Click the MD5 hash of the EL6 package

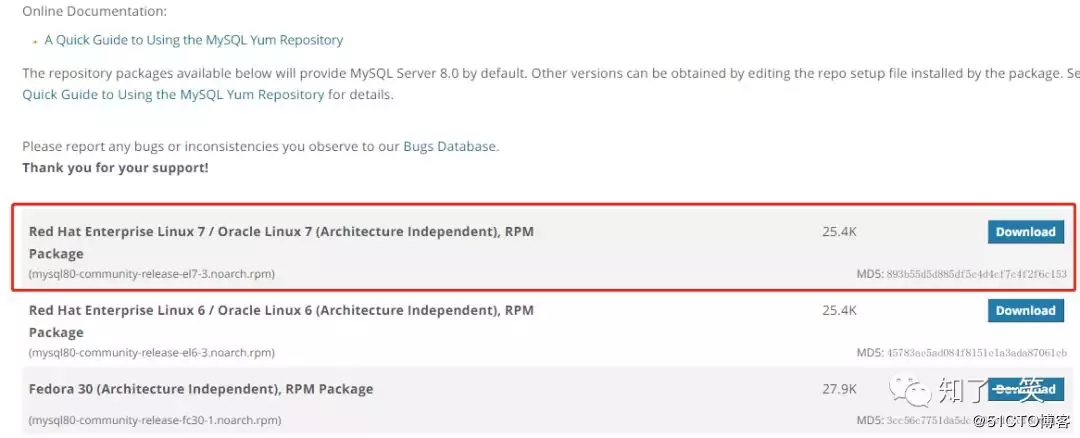click(977, 353)
